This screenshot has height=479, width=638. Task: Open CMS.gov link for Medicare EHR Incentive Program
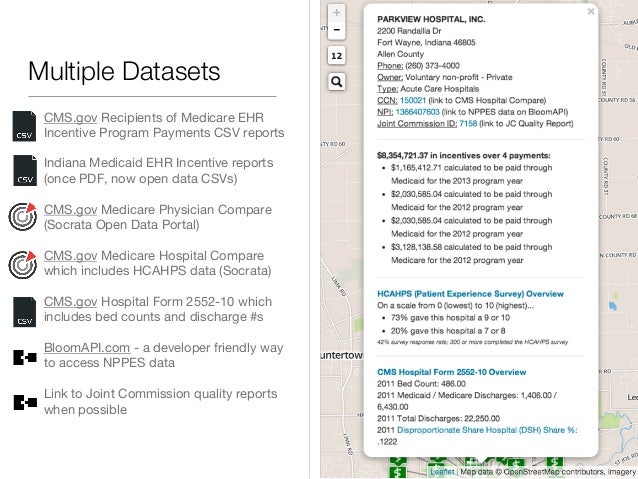(70, 118)
